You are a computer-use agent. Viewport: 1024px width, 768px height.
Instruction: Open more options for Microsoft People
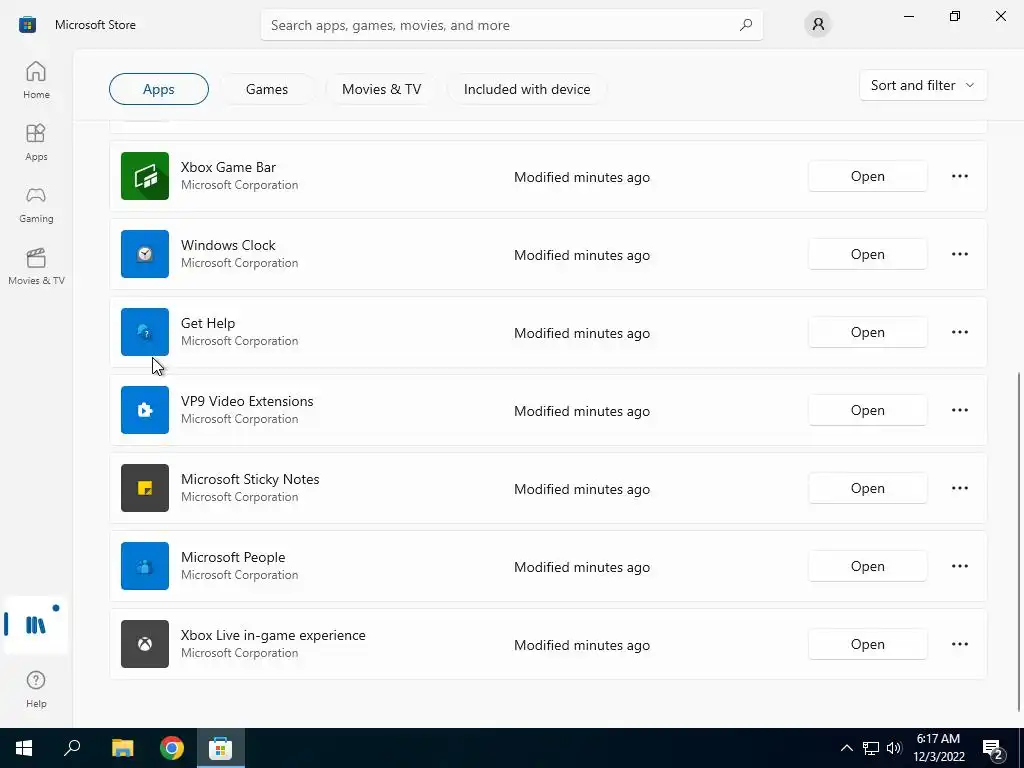pos(960,566)
